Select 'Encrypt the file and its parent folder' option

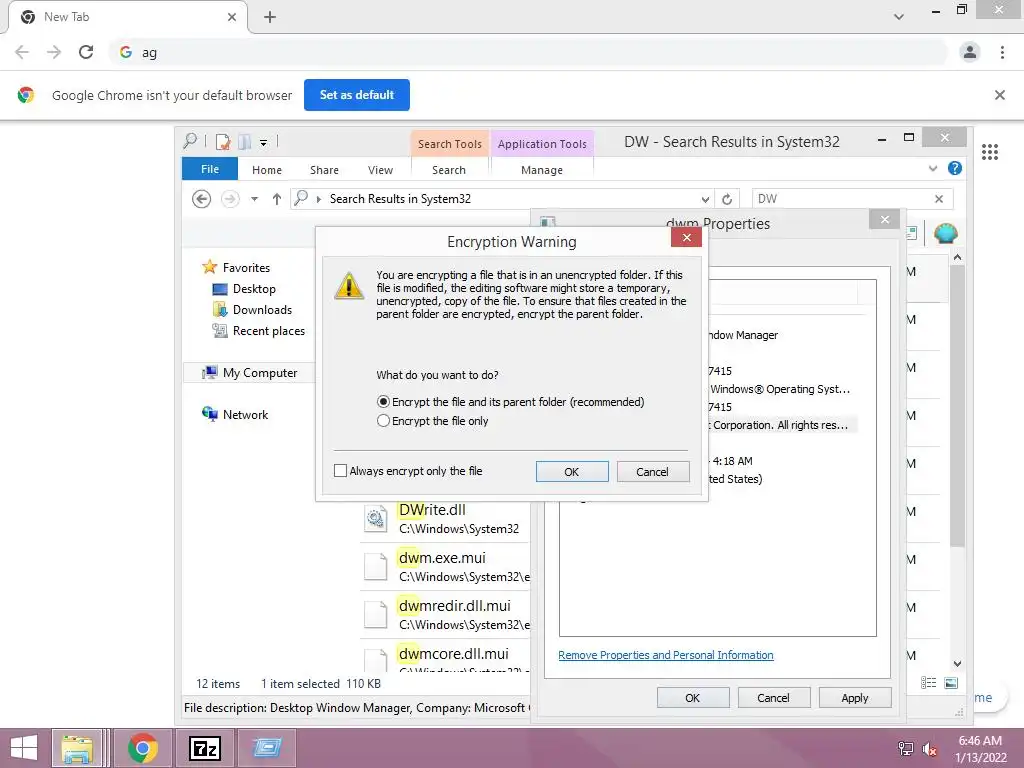pos(511,402)
